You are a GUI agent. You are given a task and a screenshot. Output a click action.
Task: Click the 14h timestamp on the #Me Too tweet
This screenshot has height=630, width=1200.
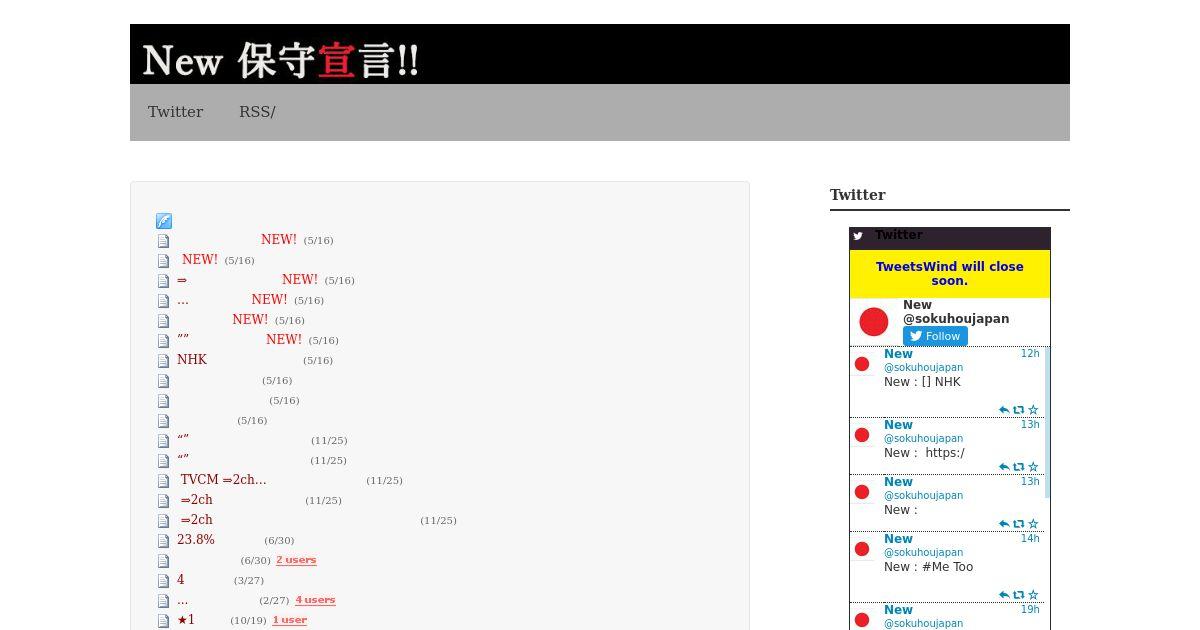click(1030, 539)
